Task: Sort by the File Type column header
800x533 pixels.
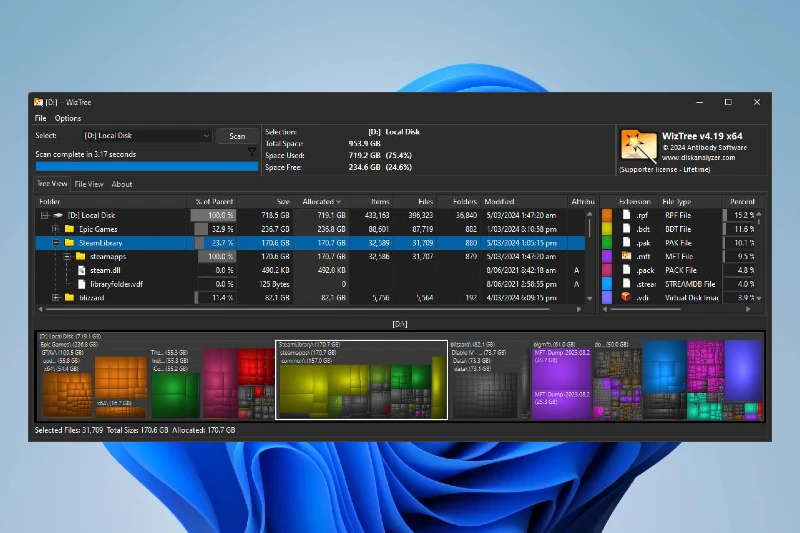Action: tap(690, 201)
